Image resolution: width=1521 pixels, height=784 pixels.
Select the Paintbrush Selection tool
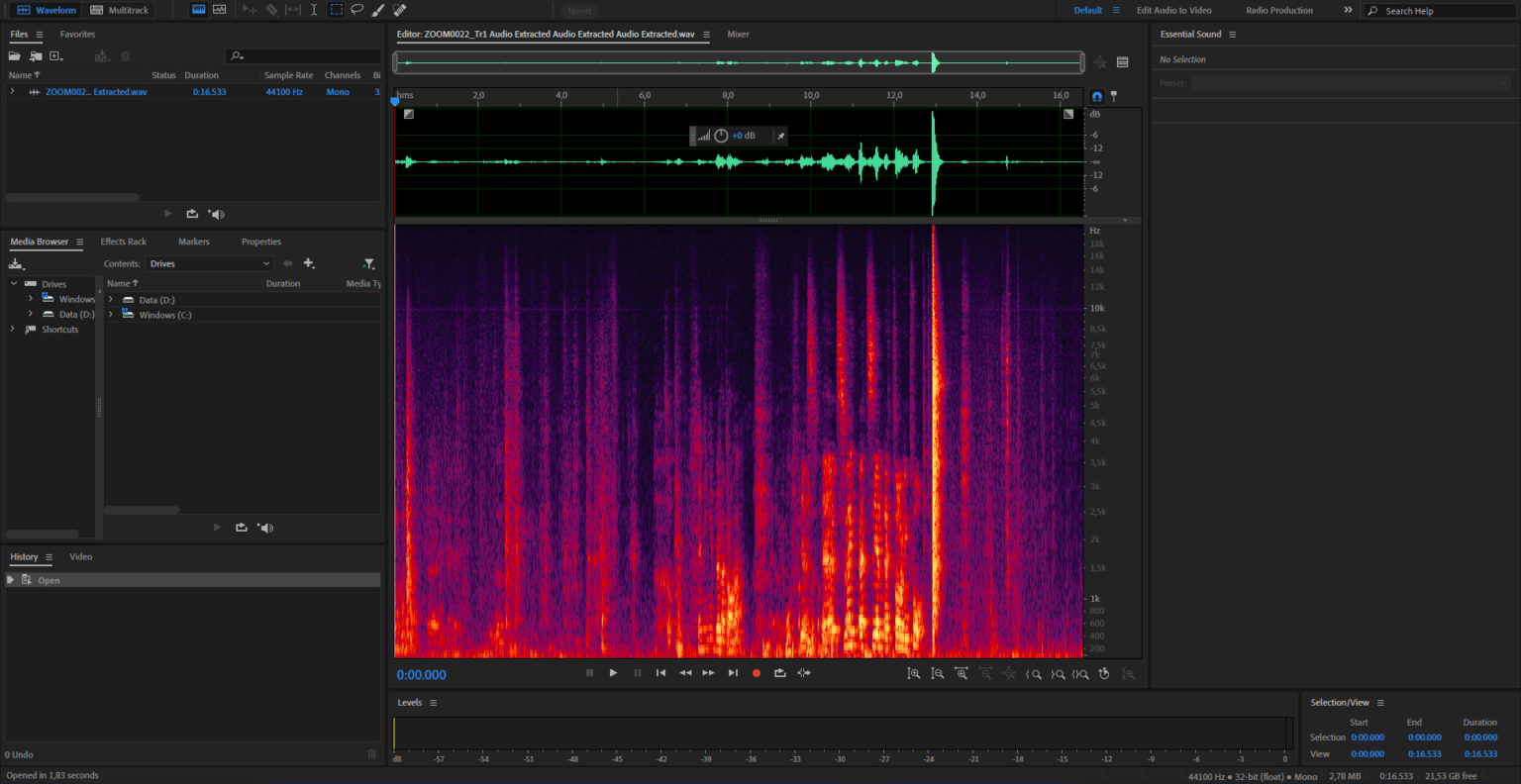click(377, 9)
